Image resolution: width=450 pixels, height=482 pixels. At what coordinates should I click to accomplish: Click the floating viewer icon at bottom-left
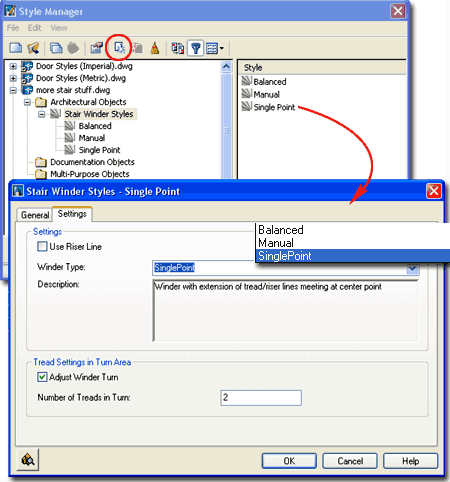(28, 460)
